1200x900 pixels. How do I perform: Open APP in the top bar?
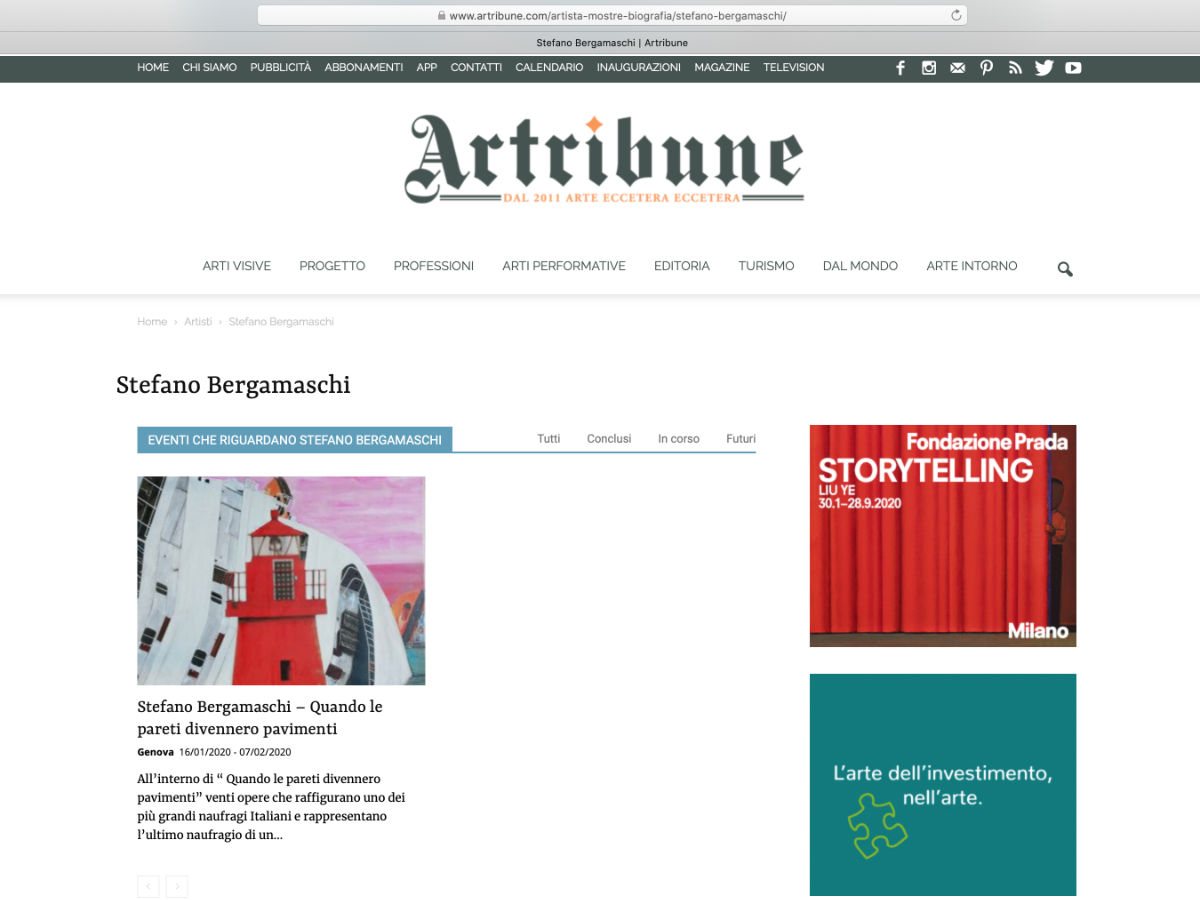(427, 67)
